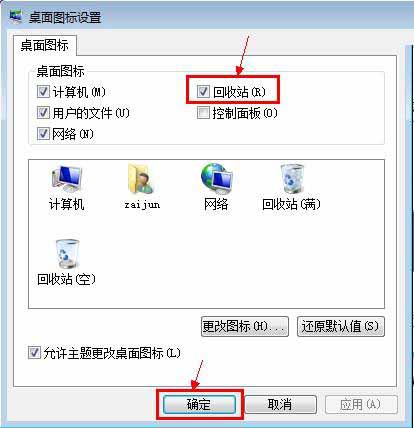Viewport: 414px width, 428px height.
Task: Click the 应用(A) apply button
Action: (361, 404)
